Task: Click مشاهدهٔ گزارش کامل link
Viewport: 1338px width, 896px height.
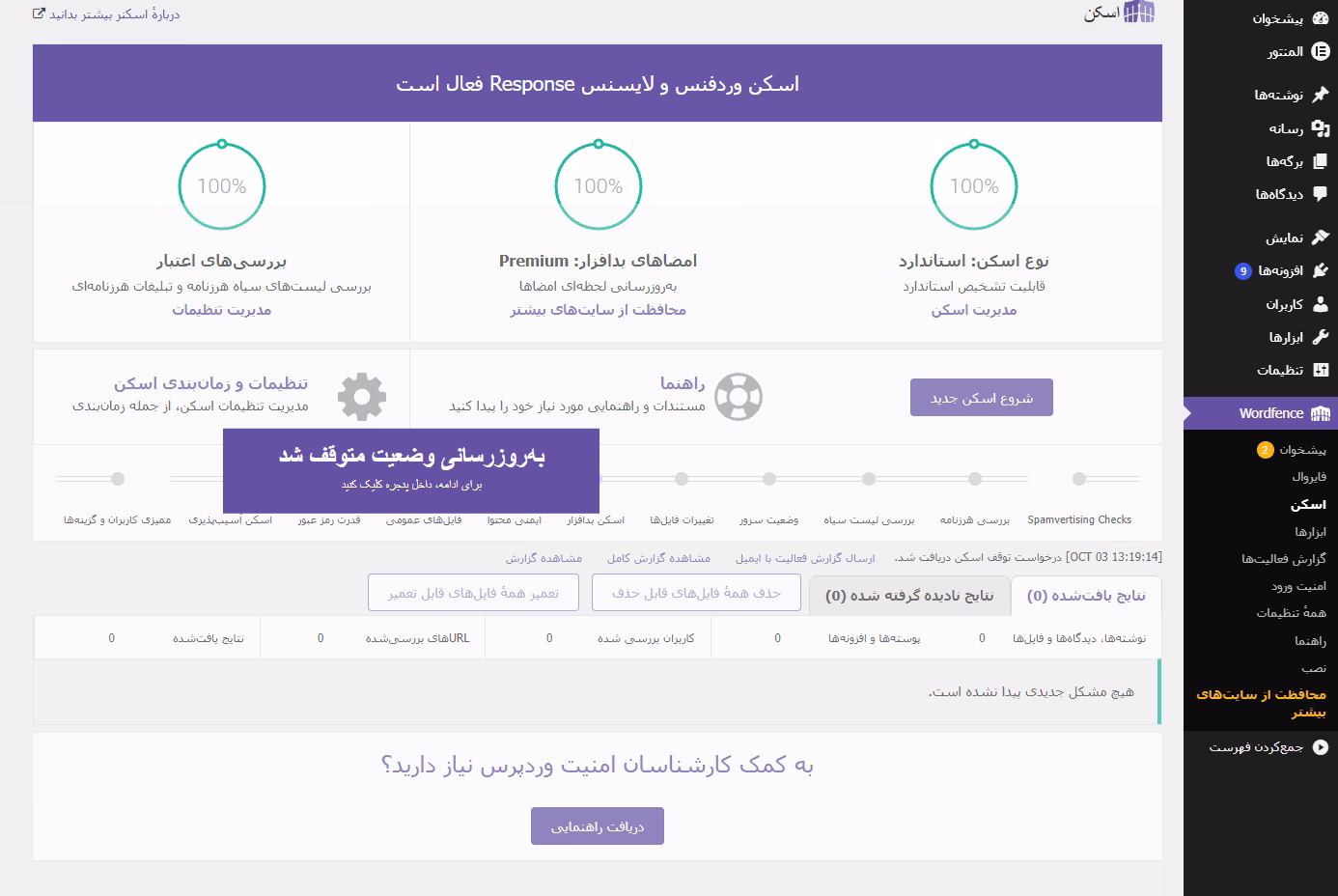Action: tap(658, 558)
